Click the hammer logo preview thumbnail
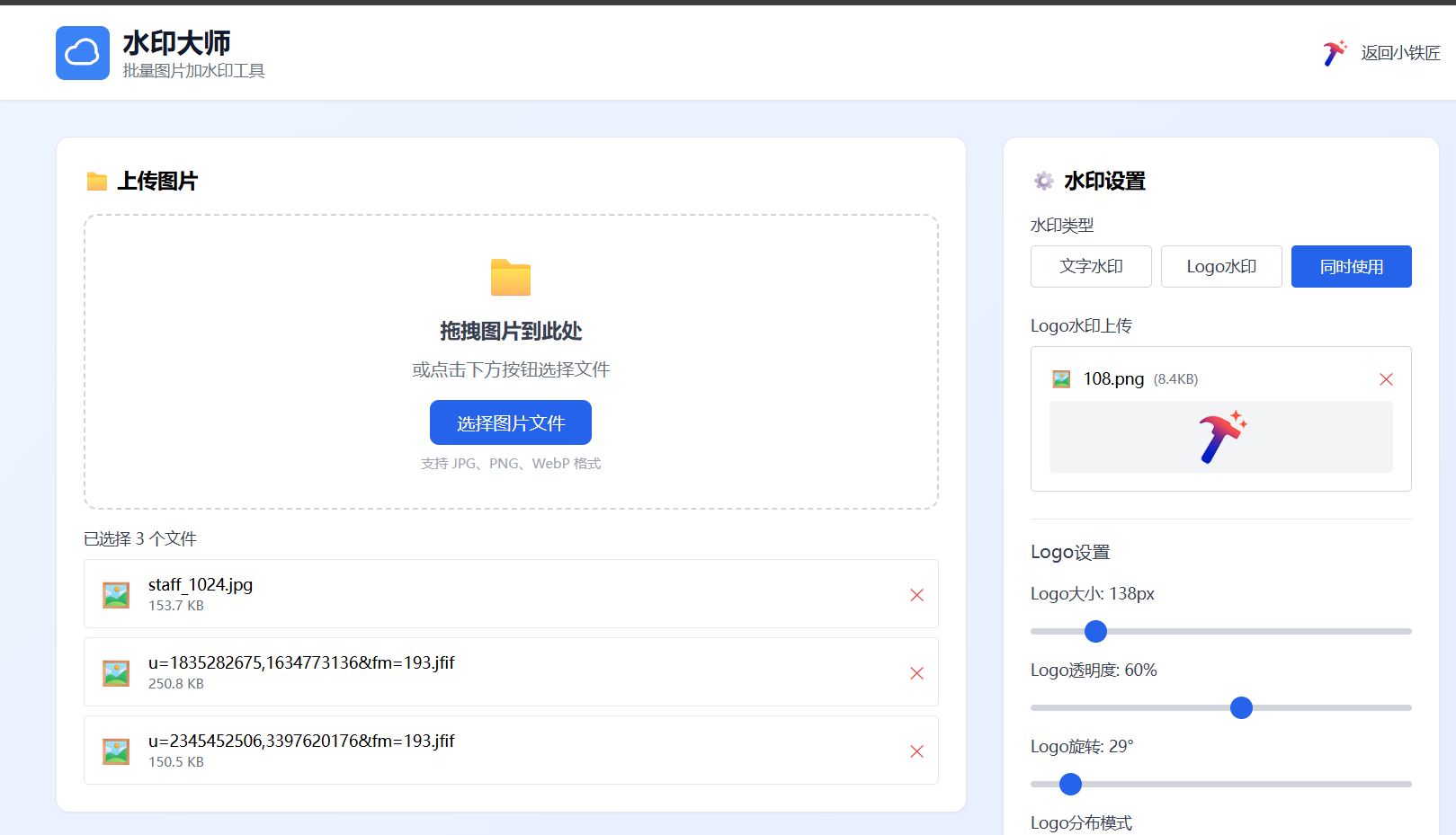Screen dimensions: 1456x835 pos(1220,437)
